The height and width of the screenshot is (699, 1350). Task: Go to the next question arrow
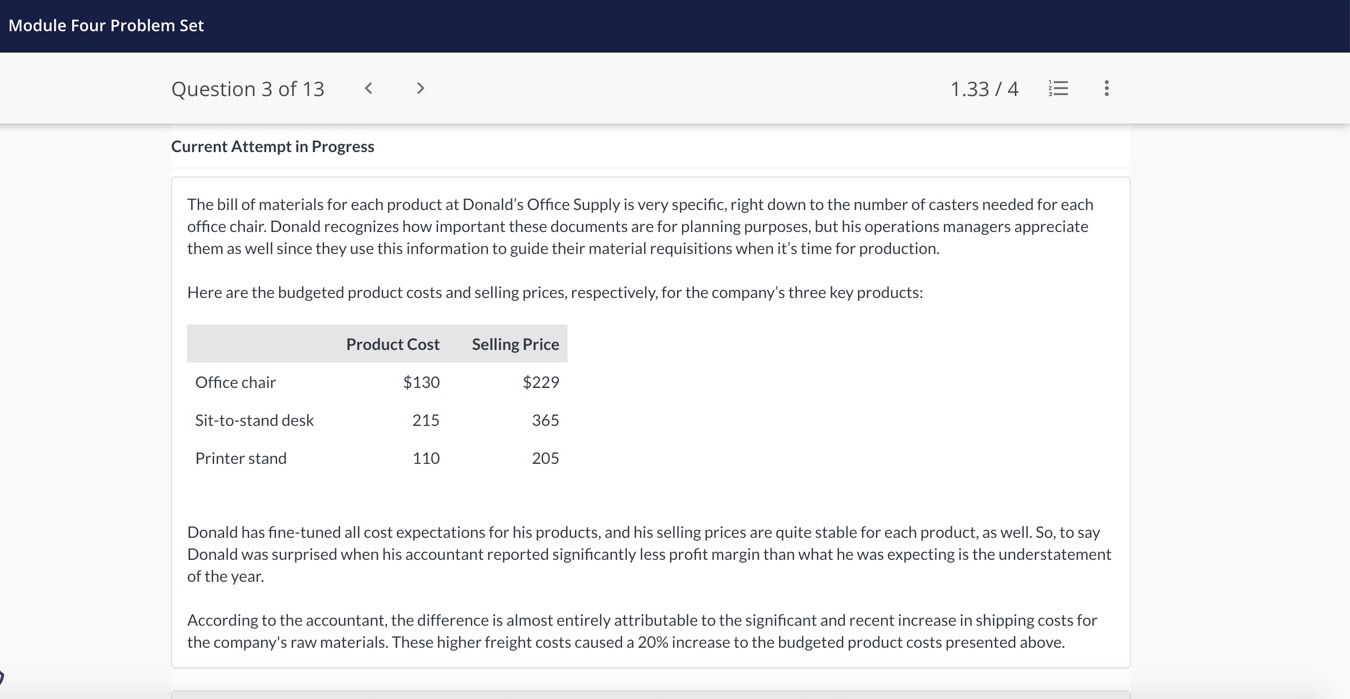[x=420, y=88]
